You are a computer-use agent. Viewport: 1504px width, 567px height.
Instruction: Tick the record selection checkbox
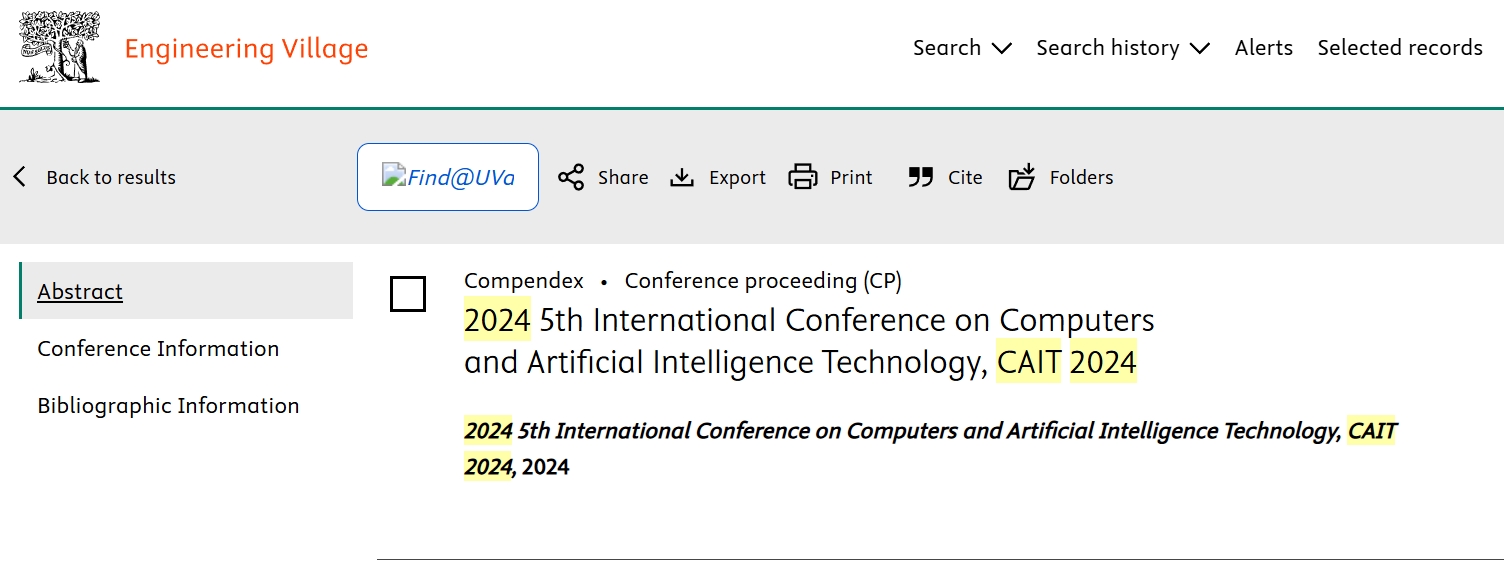point(408,295)
